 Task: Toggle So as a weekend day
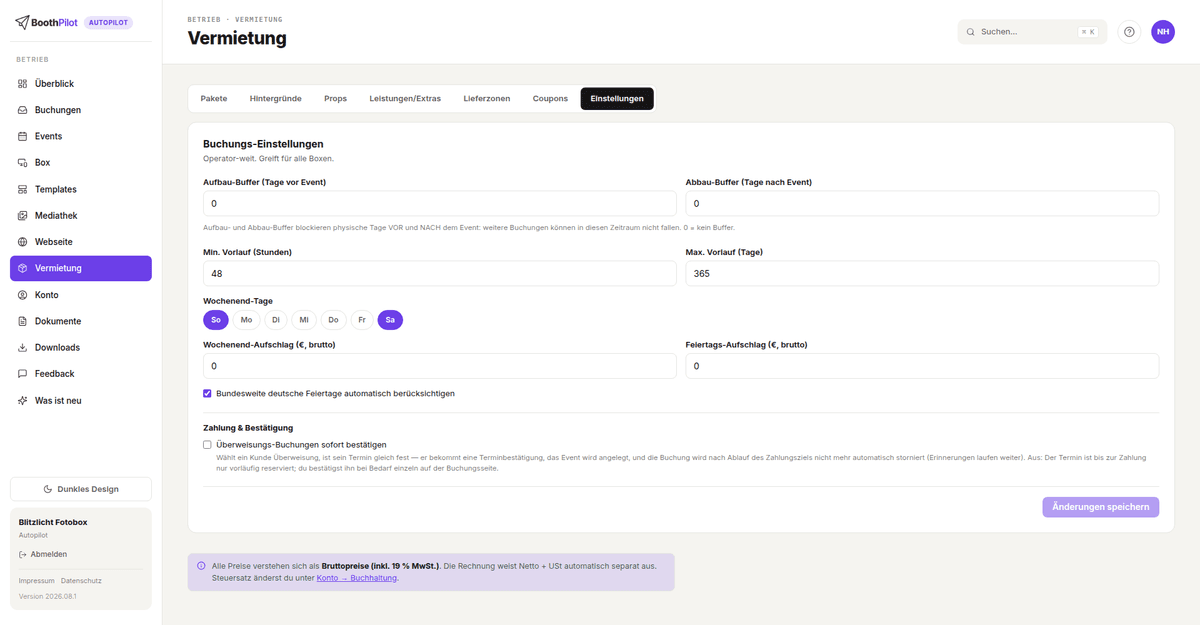[215, 320]
